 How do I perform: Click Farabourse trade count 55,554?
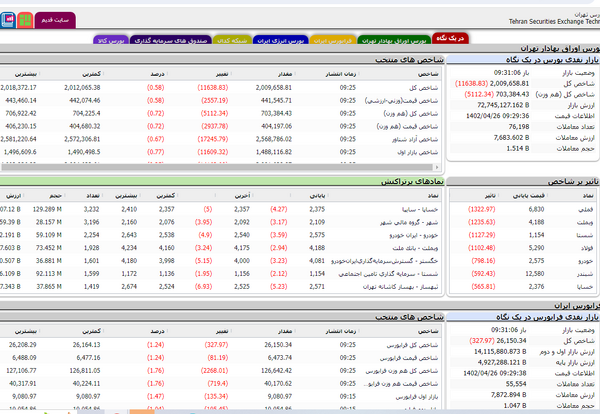click(516, 384)
